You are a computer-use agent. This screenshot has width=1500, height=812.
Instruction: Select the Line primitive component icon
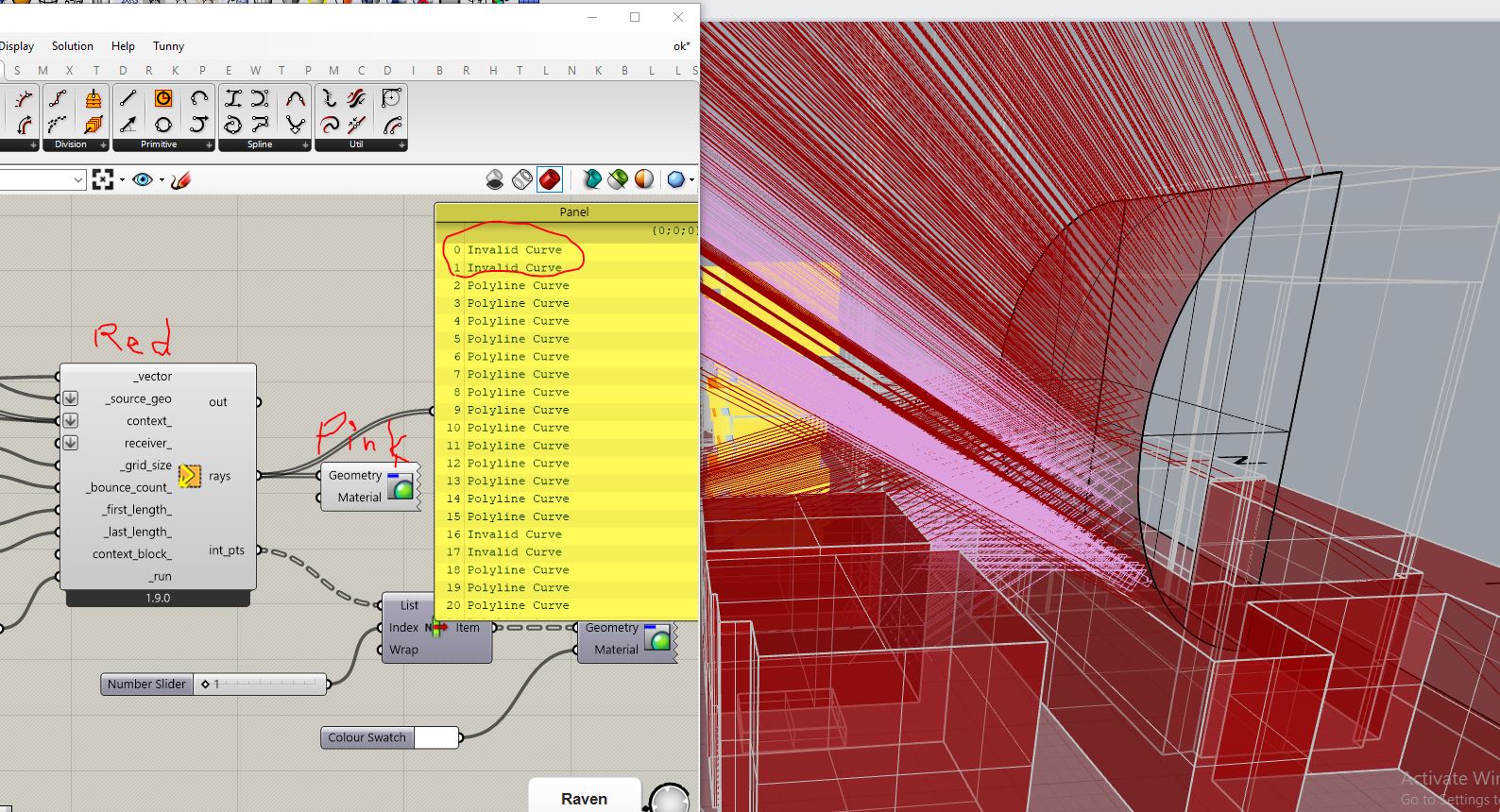point(128,98)
